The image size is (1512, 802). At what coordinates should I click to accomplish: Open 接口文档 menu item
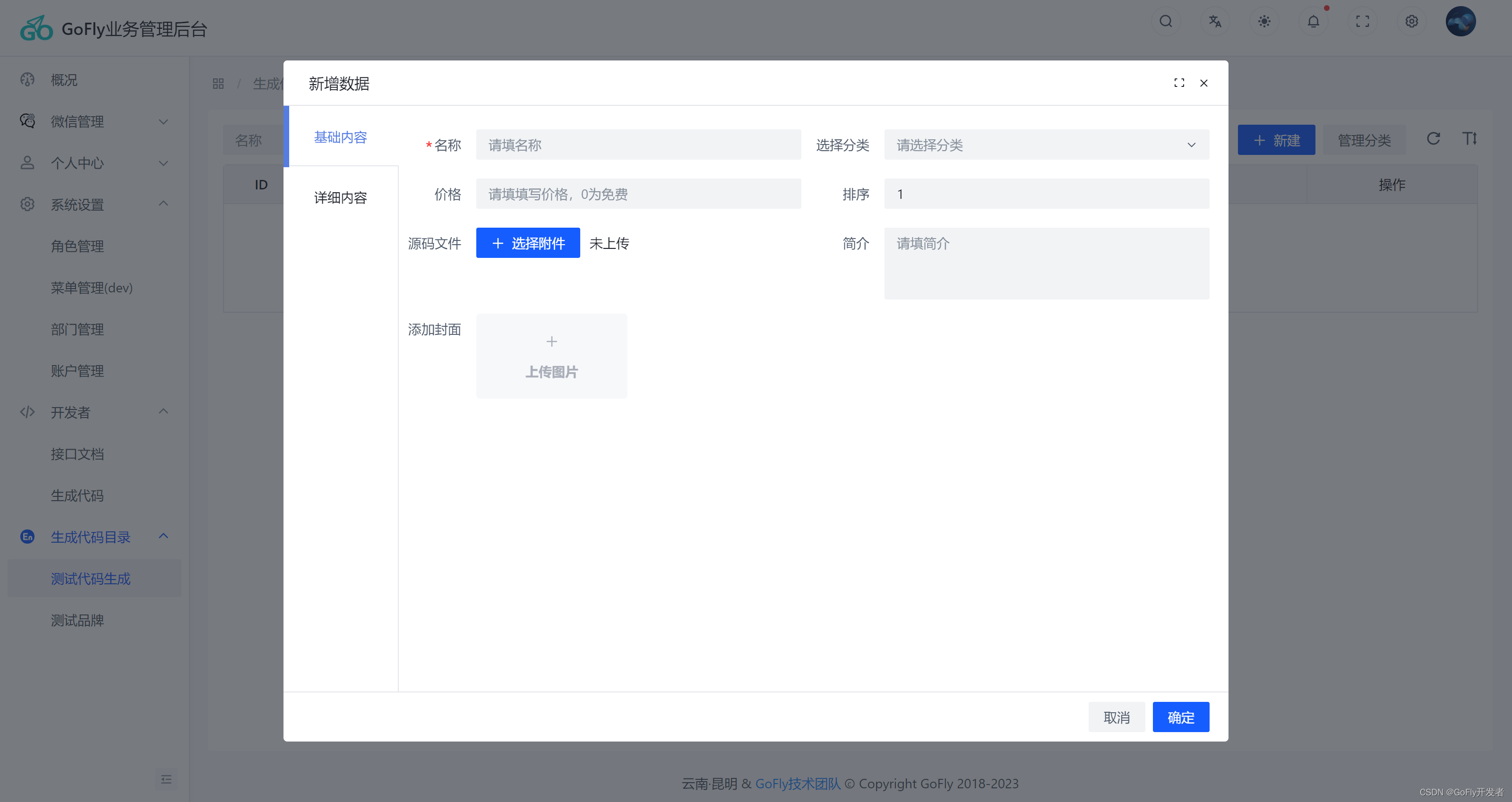77,454
